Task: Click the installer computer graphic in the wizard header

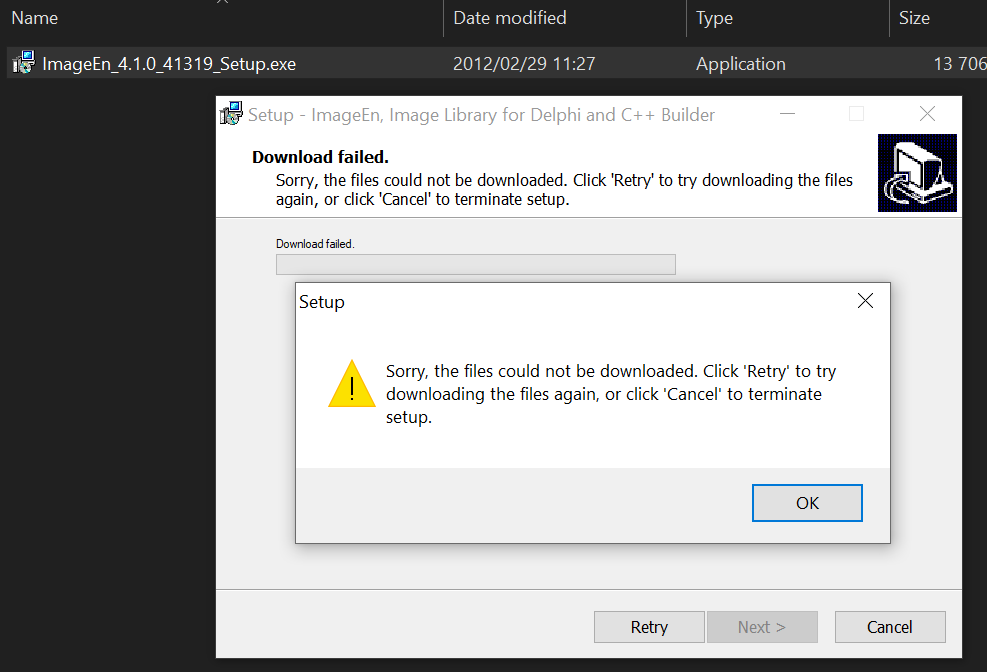Action: pos(917,173)
